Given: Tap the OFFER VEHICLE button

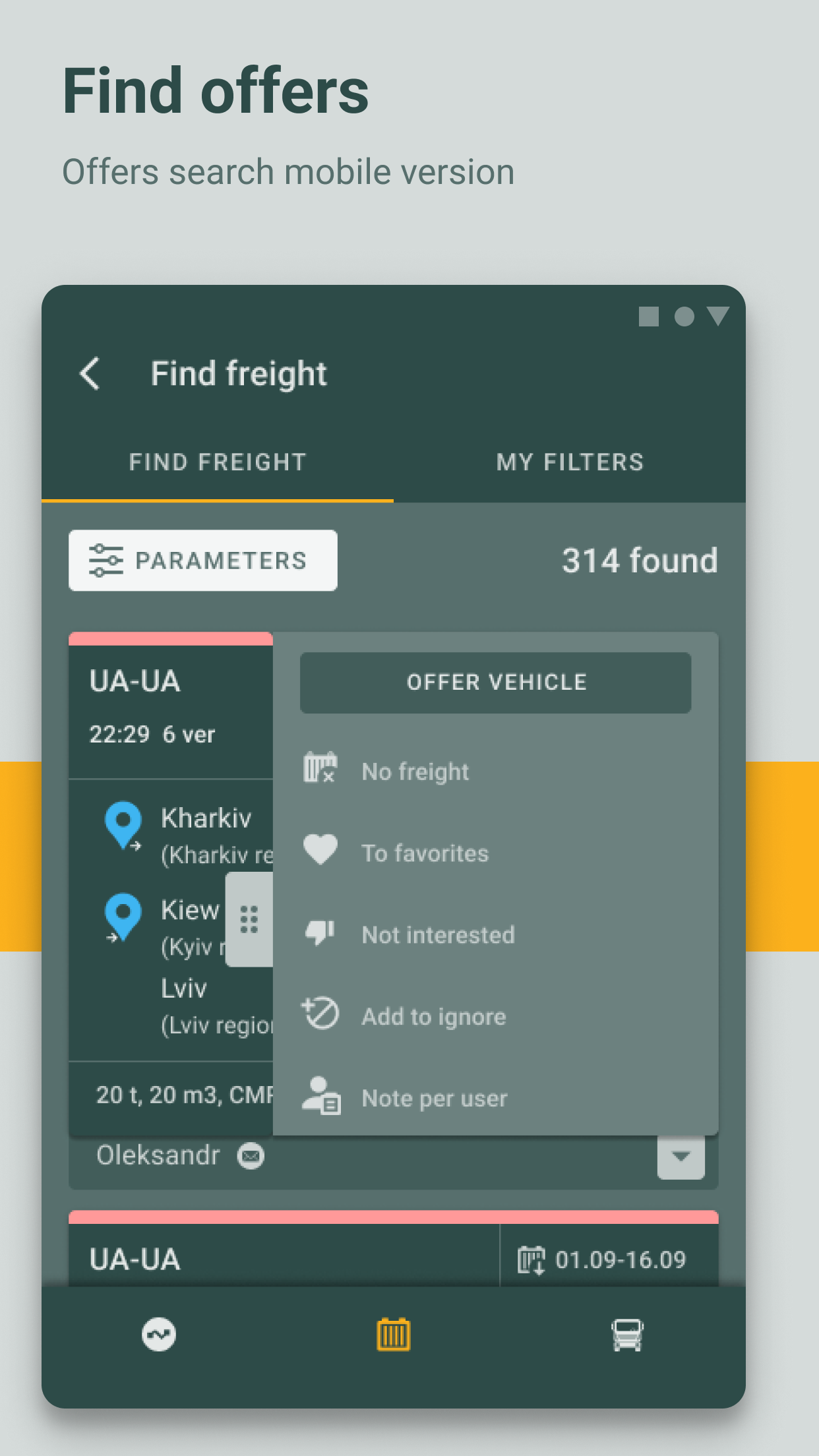Looking at the screenshot, I should tap(496, 682).
